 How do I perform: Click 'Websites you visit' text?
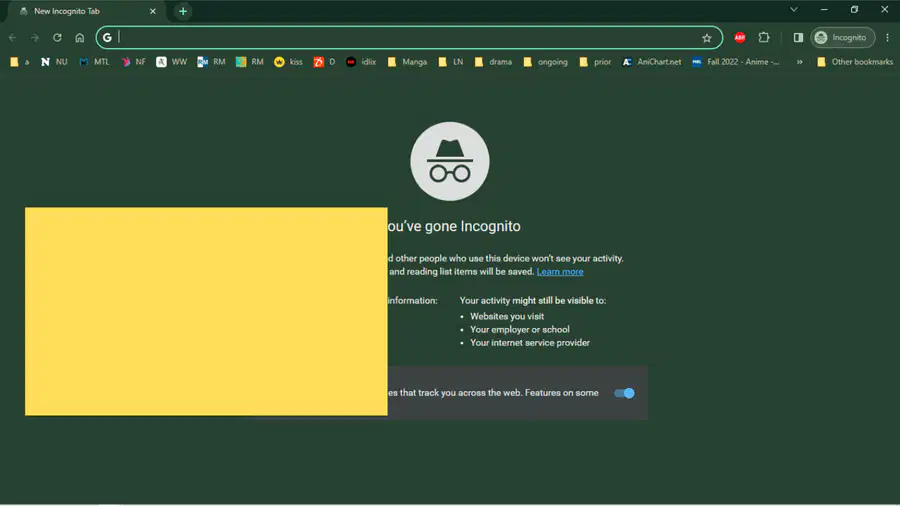[507, 316]
